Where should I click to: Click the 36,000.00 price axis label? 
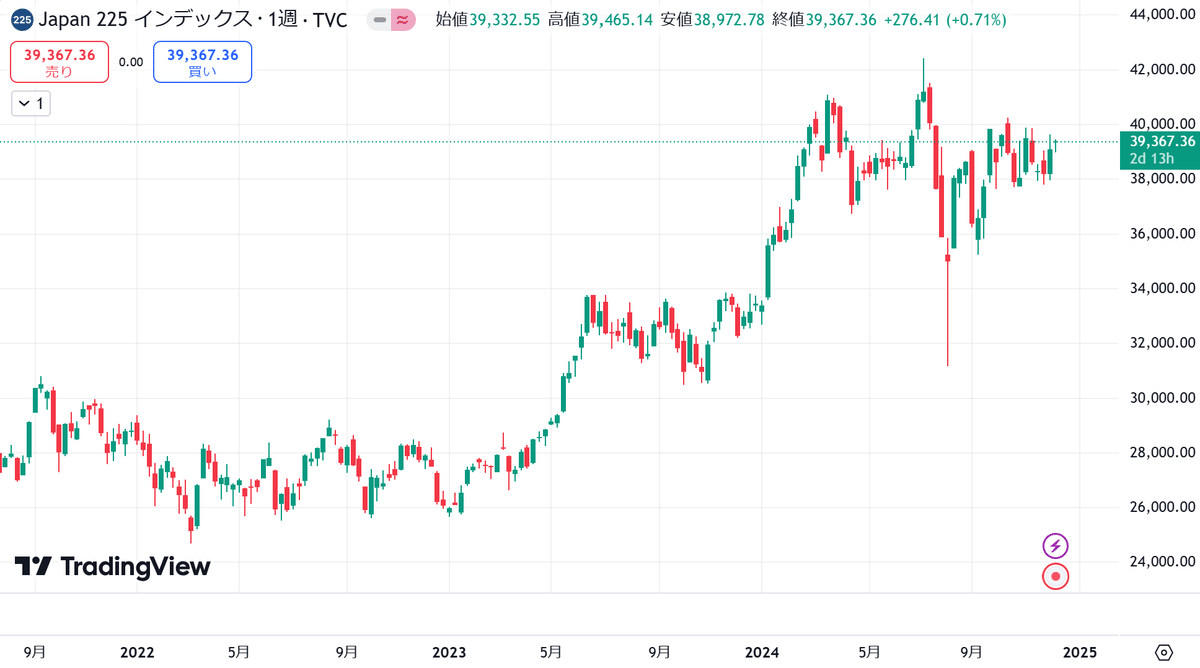[x=1160, y=234]
